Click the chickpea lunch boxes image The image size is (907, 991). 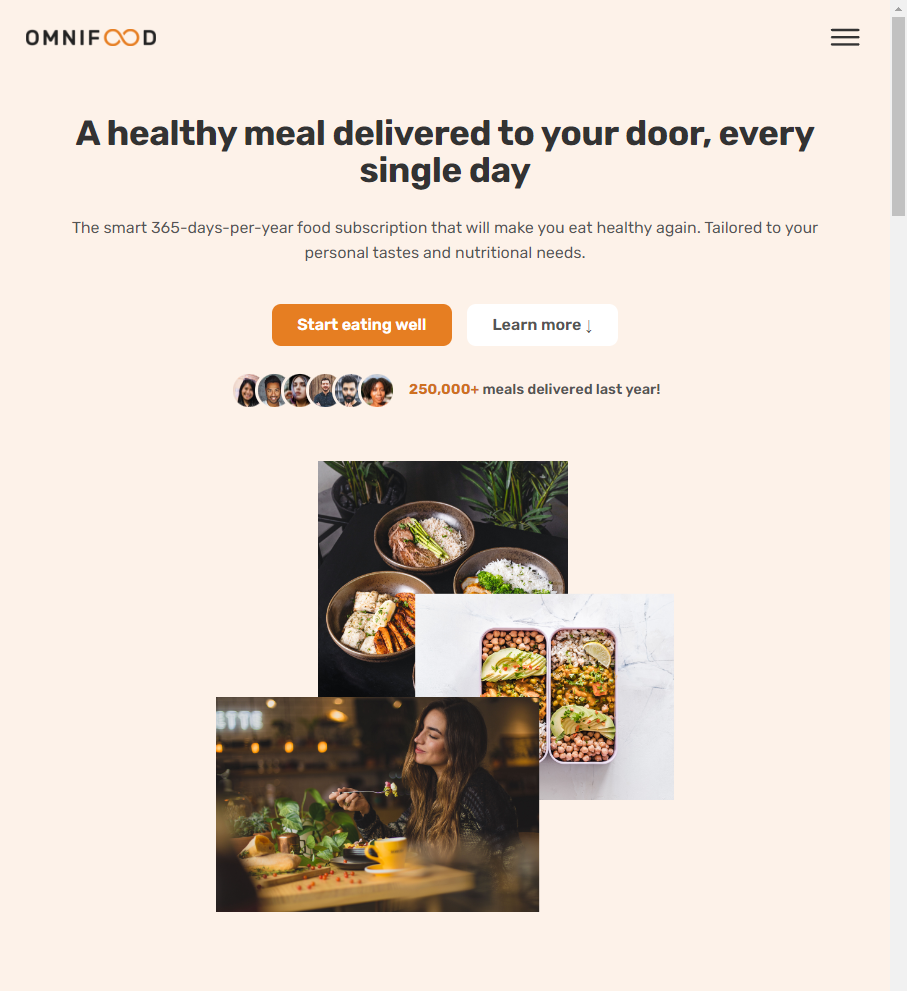[x=607, y=695]
